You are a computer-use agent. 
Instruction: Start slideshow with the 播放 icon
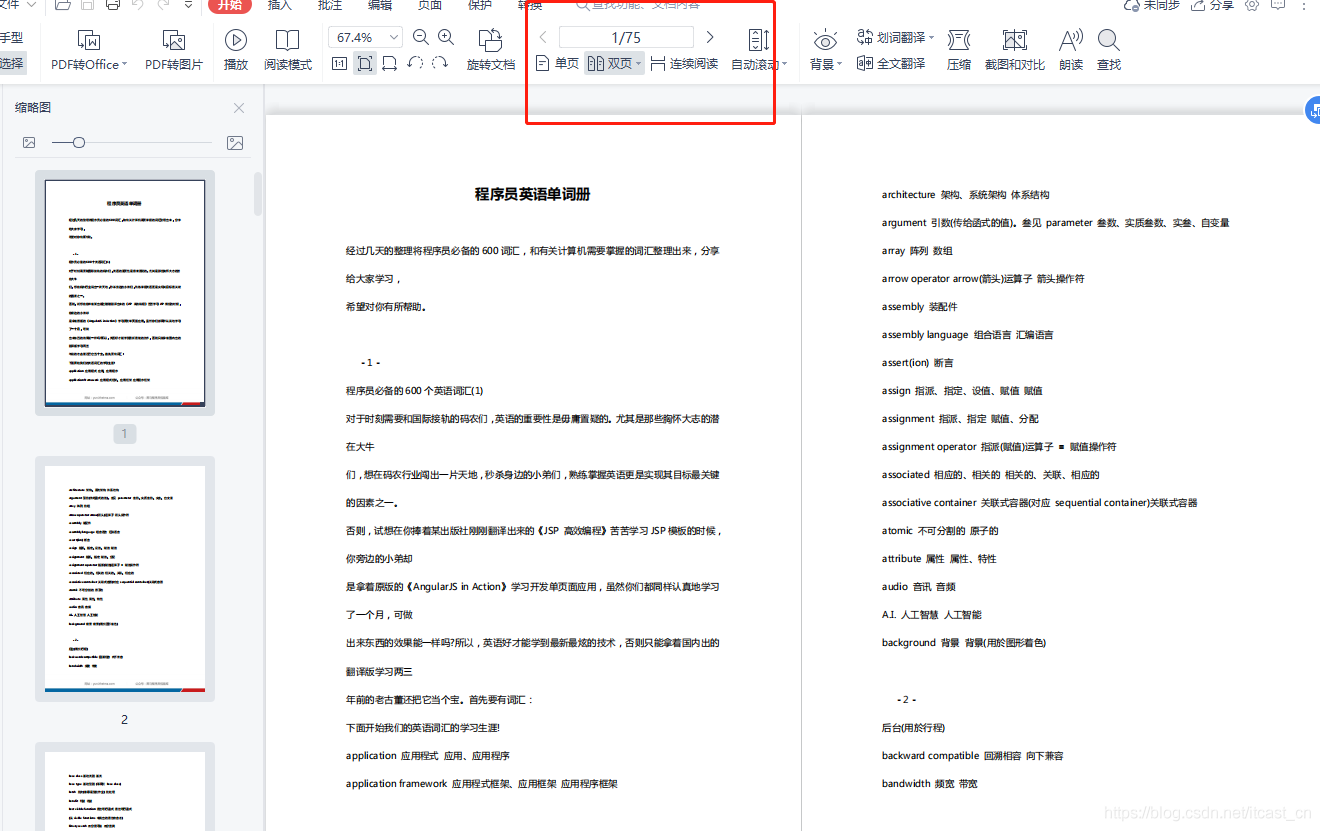click(x=236, y=40)
